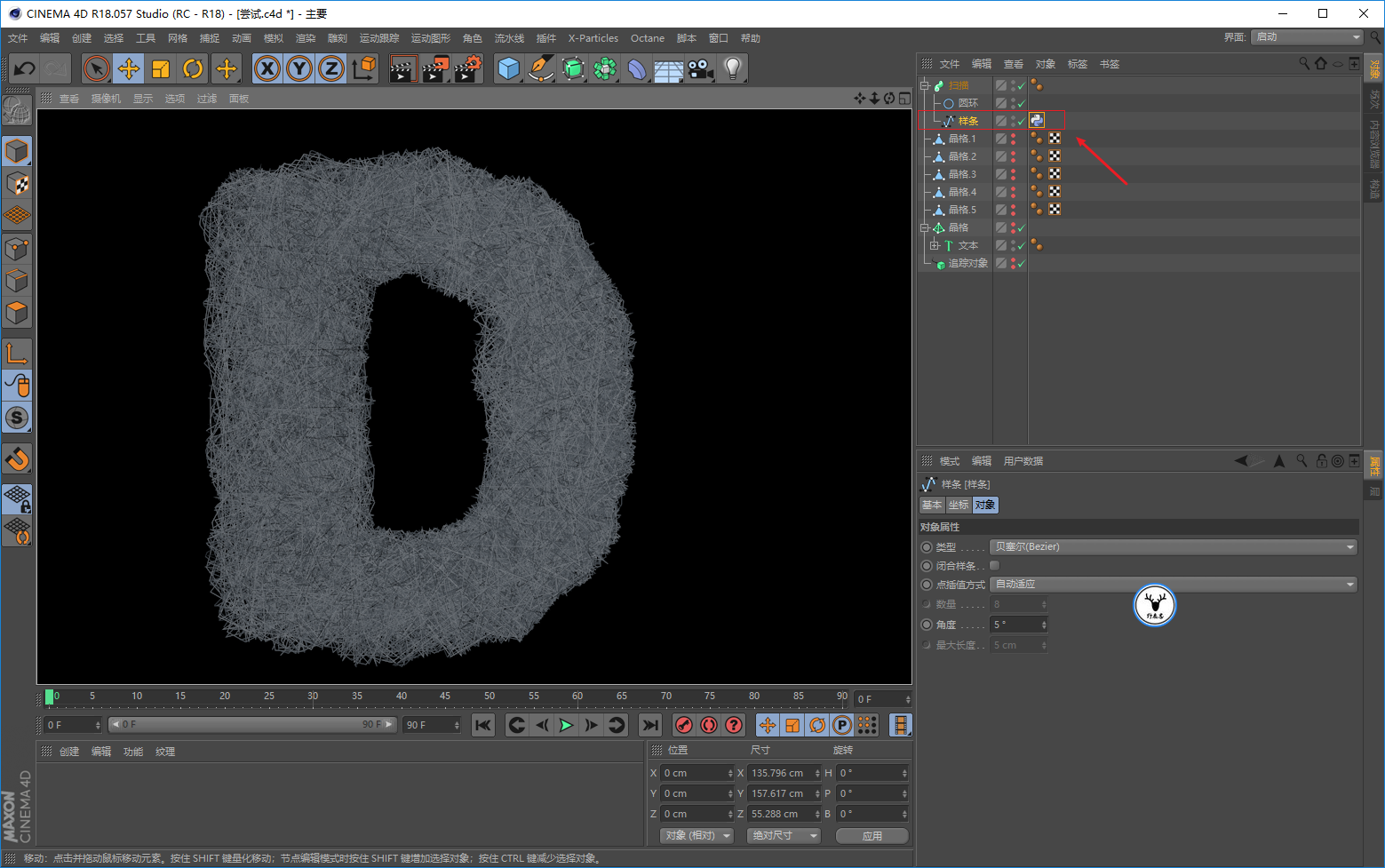1385x868 pixels.
Task: Select the Move tool in top toolbar
Action: click(x=129, y=68)
